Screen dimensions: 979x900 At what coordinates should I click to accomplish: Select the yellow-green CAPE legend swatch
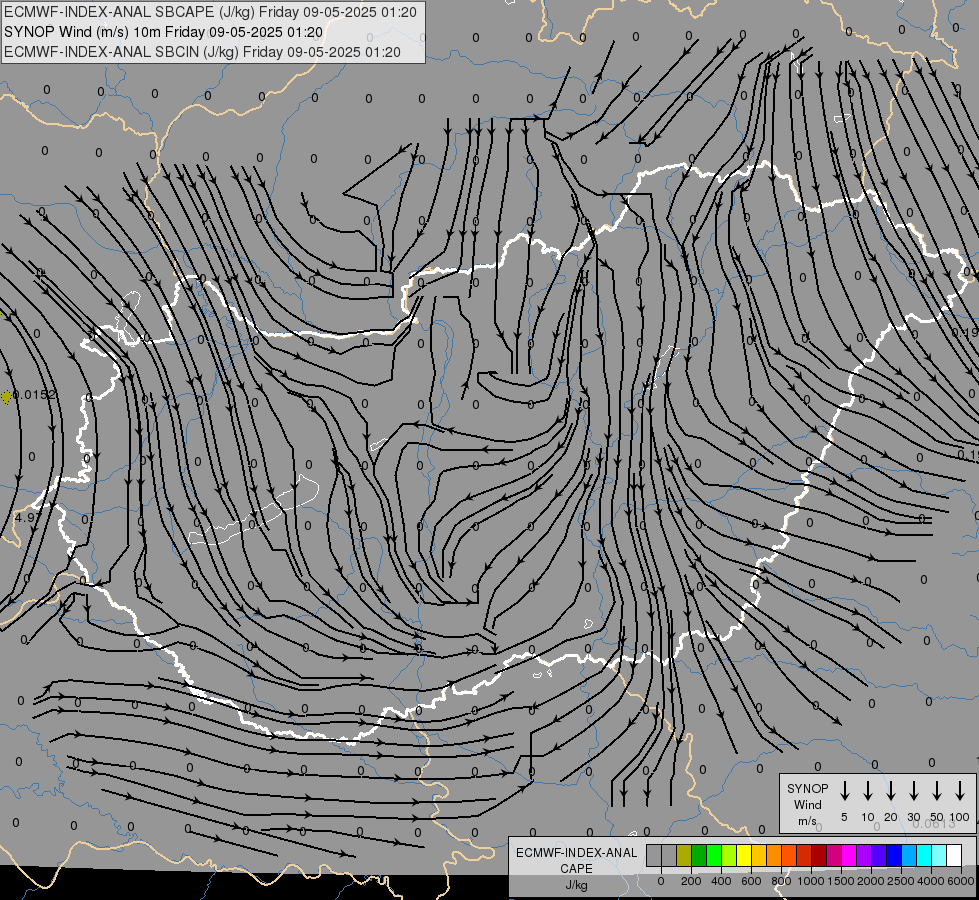coord(729,855)
